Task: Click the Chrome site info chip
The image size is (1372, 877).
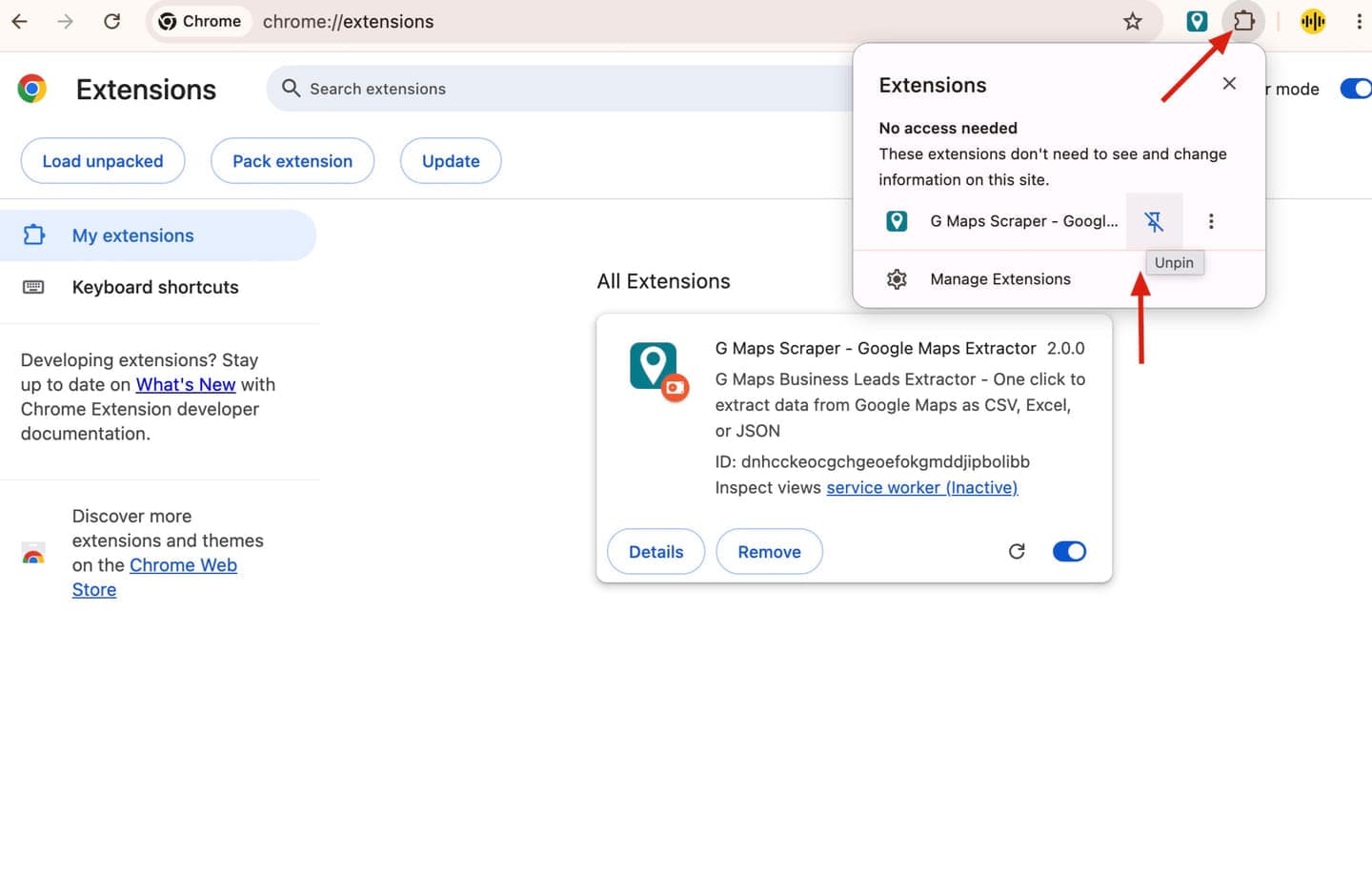Action: tap(199, 21)
